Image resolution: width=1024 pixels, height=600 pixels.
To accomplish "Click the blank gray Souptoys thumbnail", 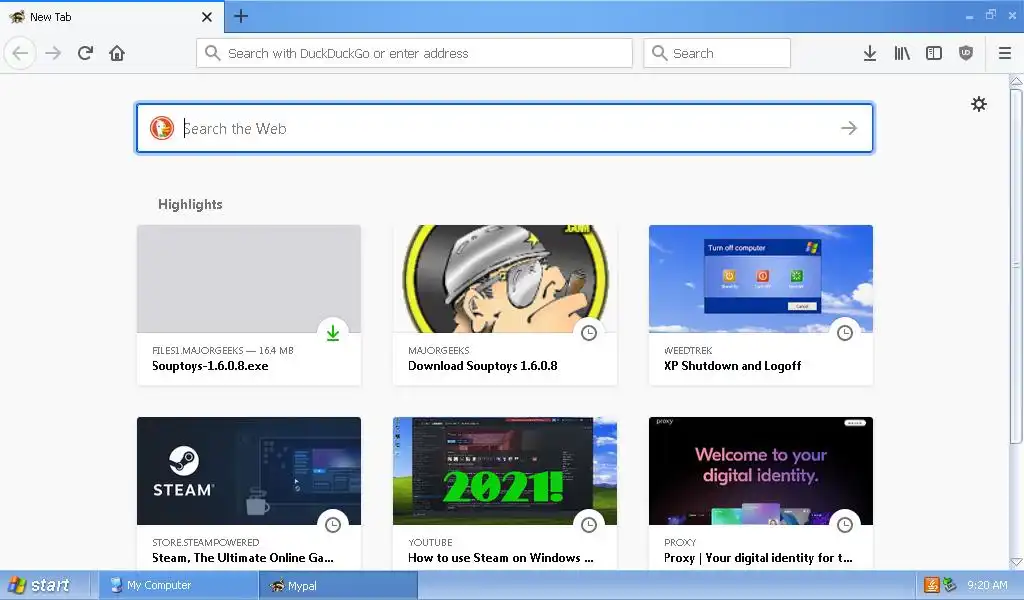I will pos(249,279).
